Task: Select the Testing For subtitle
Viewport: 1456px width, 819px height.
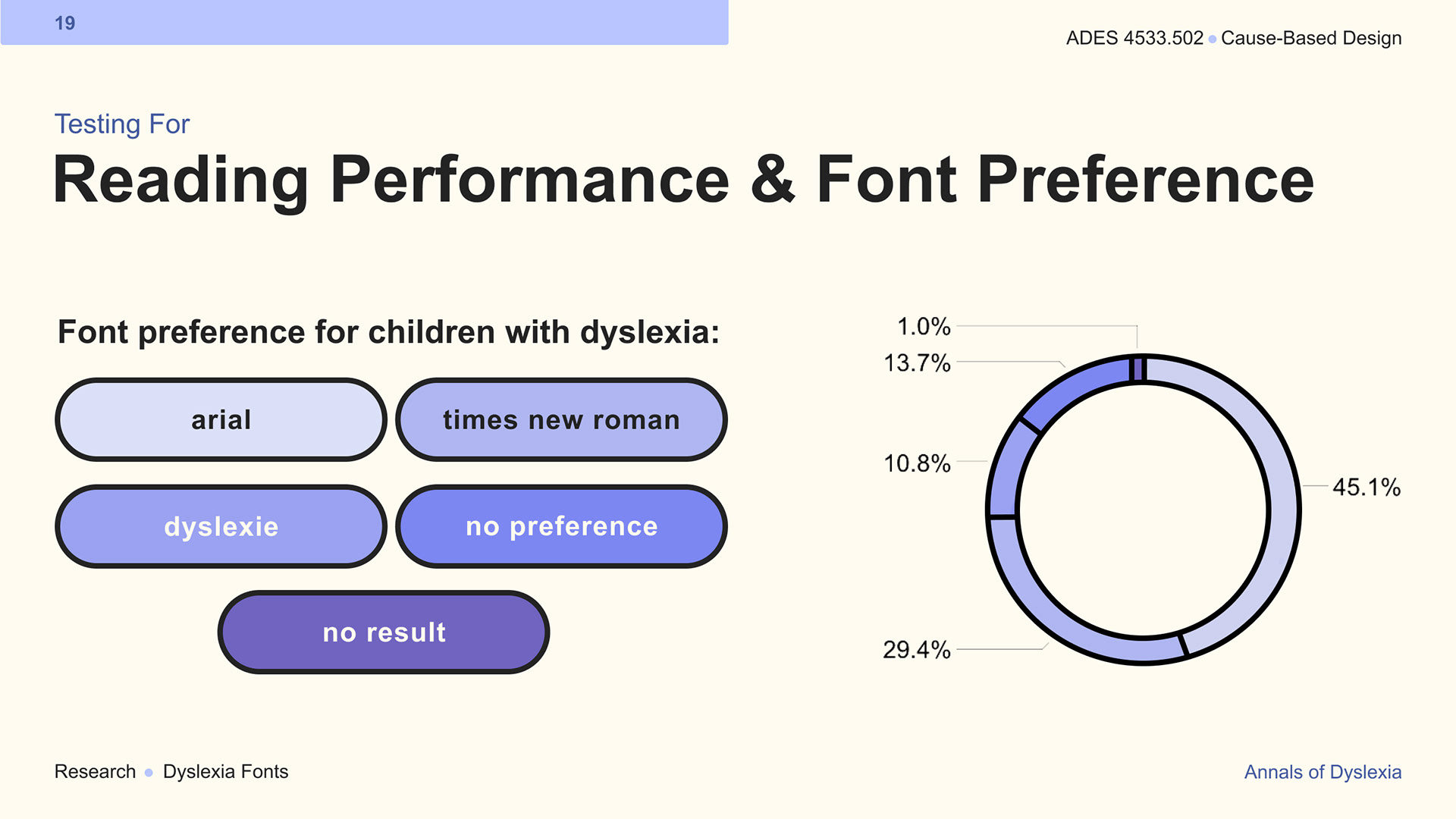Action: tap(122, 124)
